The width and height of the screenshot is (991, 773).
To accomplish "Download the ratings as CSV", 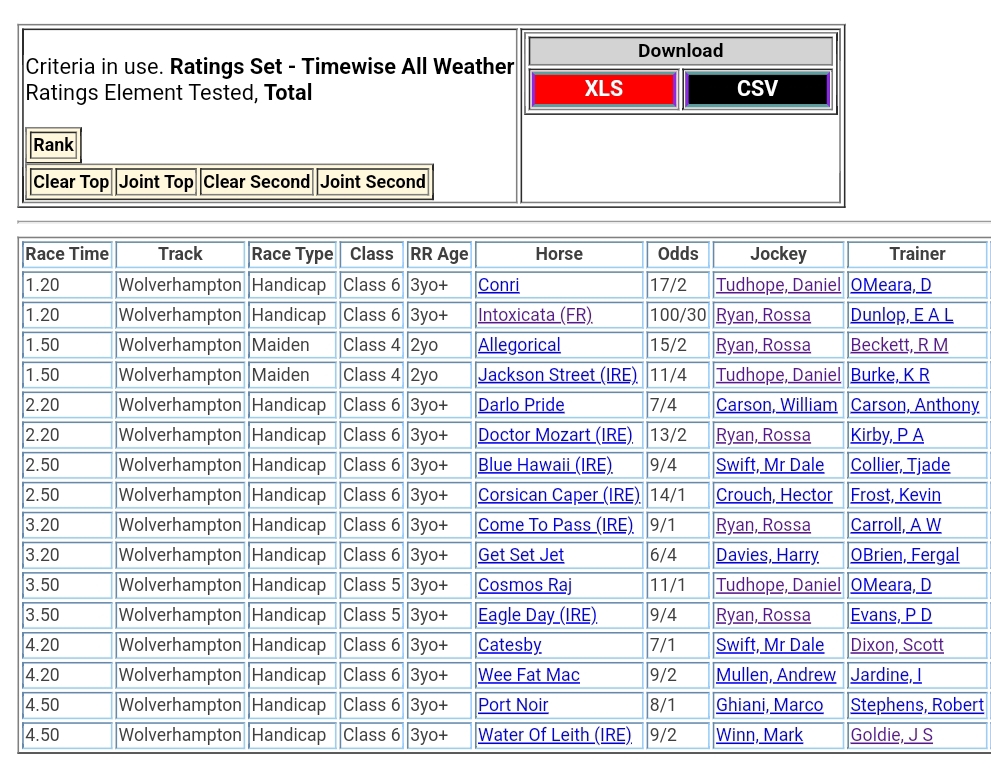I will 757,89.
